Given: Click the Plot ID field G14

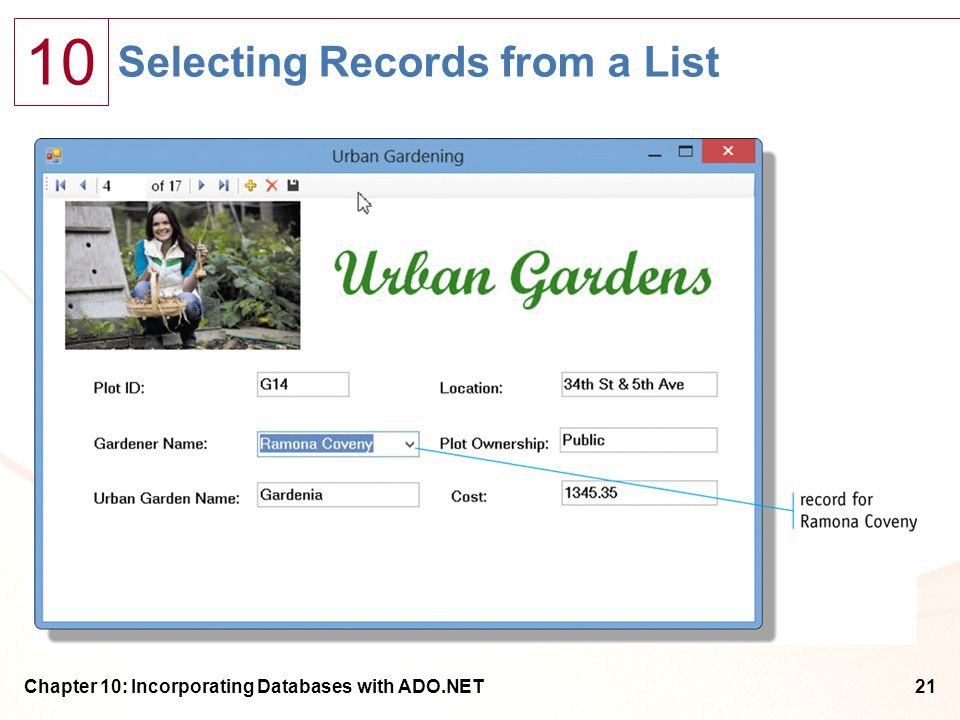Looking at the screenshot, I should [303, 384].
